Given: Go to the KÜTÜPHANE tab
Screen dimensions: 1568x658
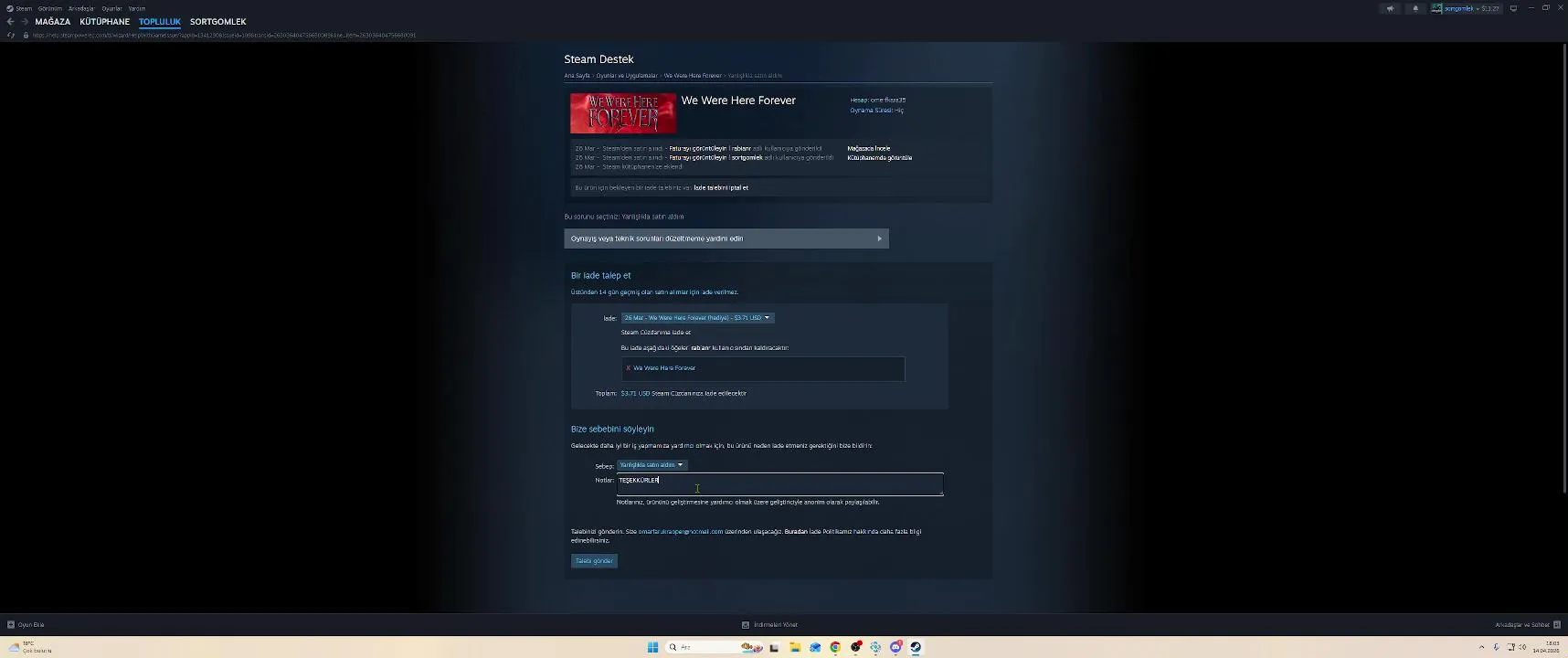Looking at the screenshot, I should 105,22.
